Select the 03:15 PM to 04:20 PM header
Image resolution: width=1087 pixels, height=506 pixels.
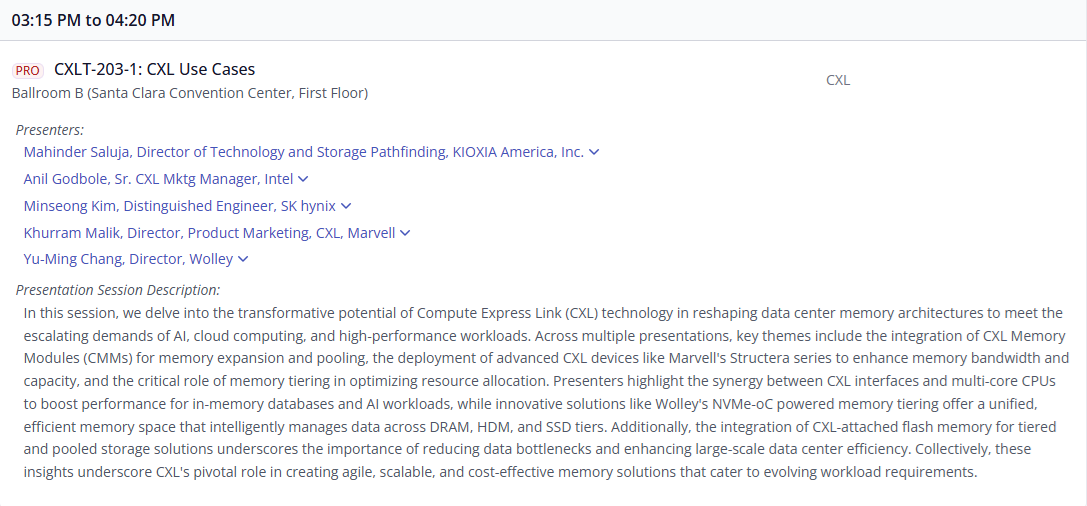point(93,20)
